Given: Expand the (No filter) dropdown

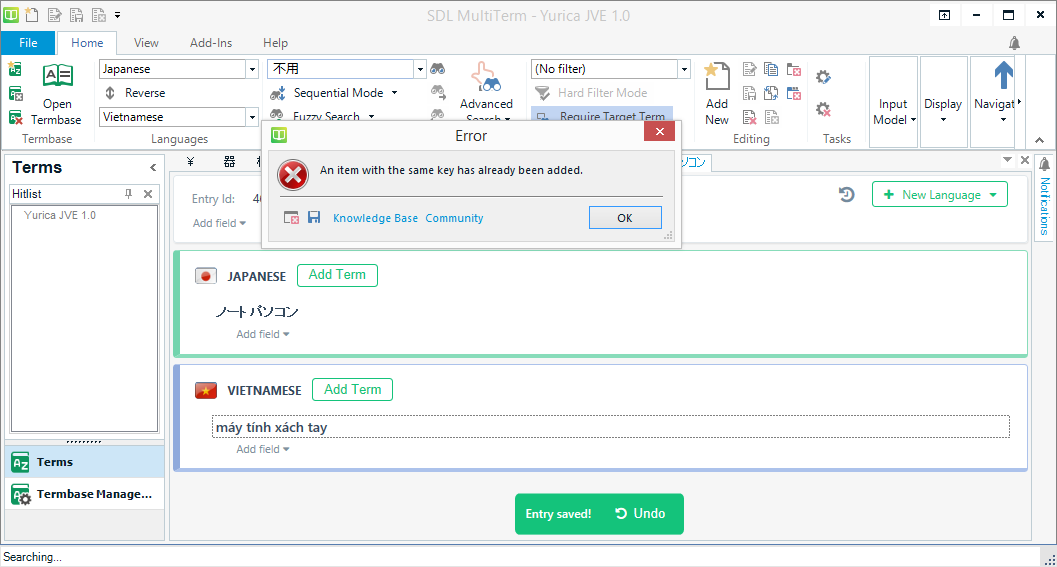Looking at the screenshot, I should pyautogui.click(x=684, y=69).
